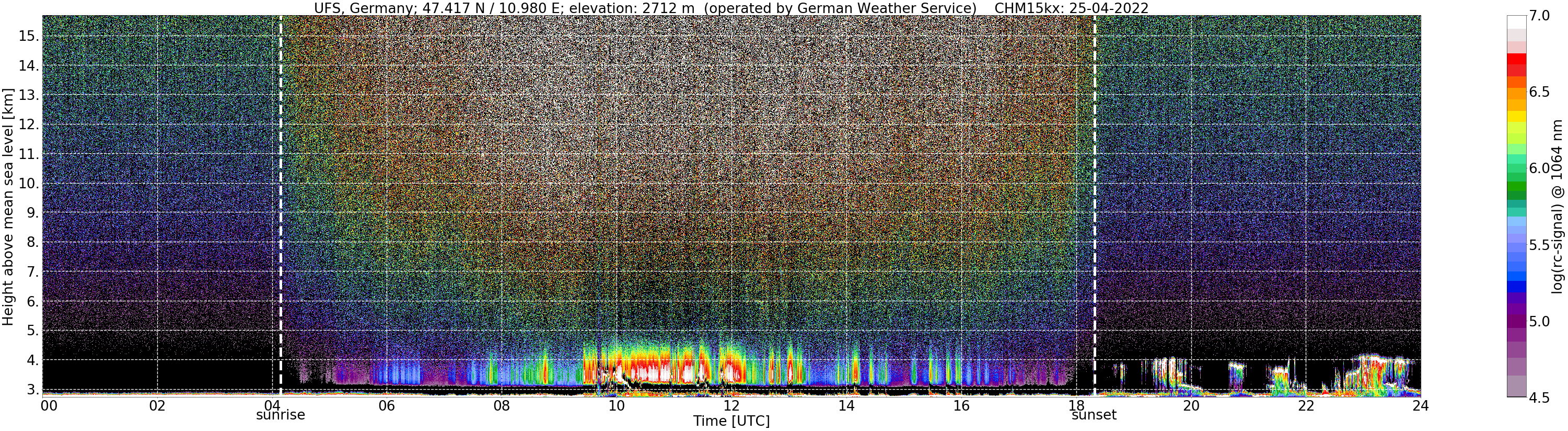Screen dimensions: 1568x431
Task: Click the y-axis tick label '11.'
Action: [28, 154]
